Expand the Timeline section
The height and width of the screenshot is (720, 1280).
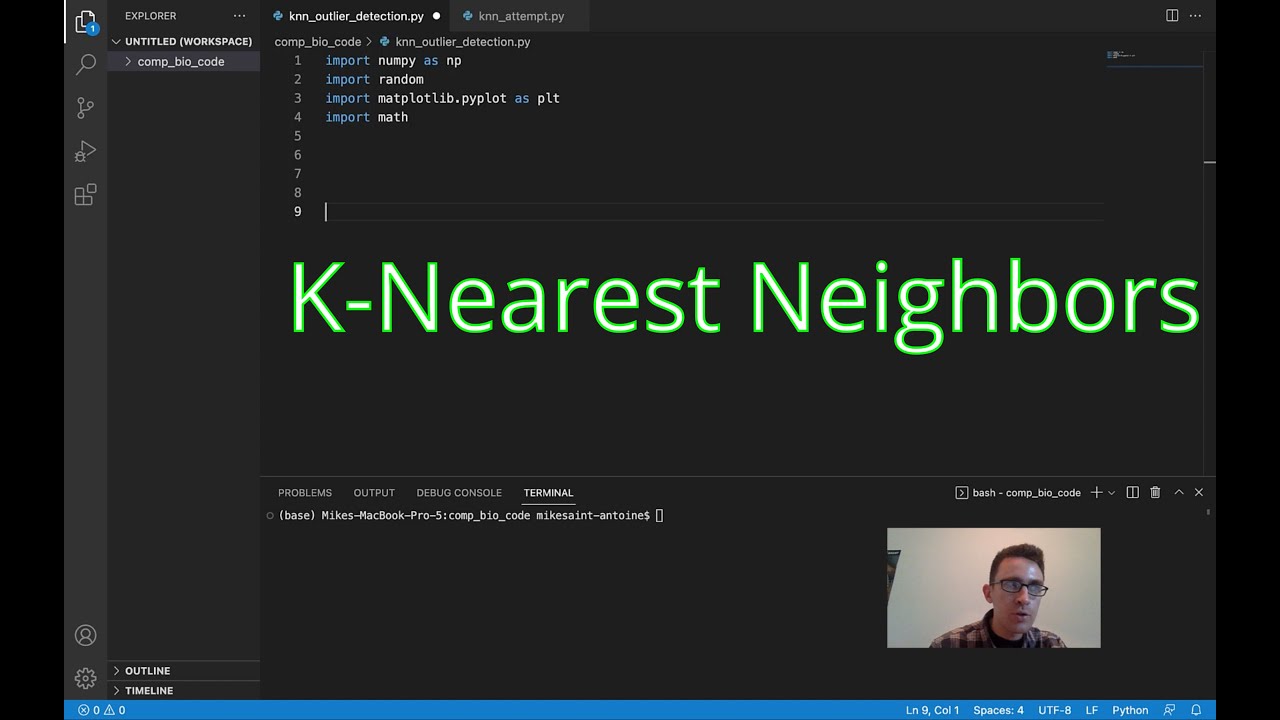tap(184, 690)
